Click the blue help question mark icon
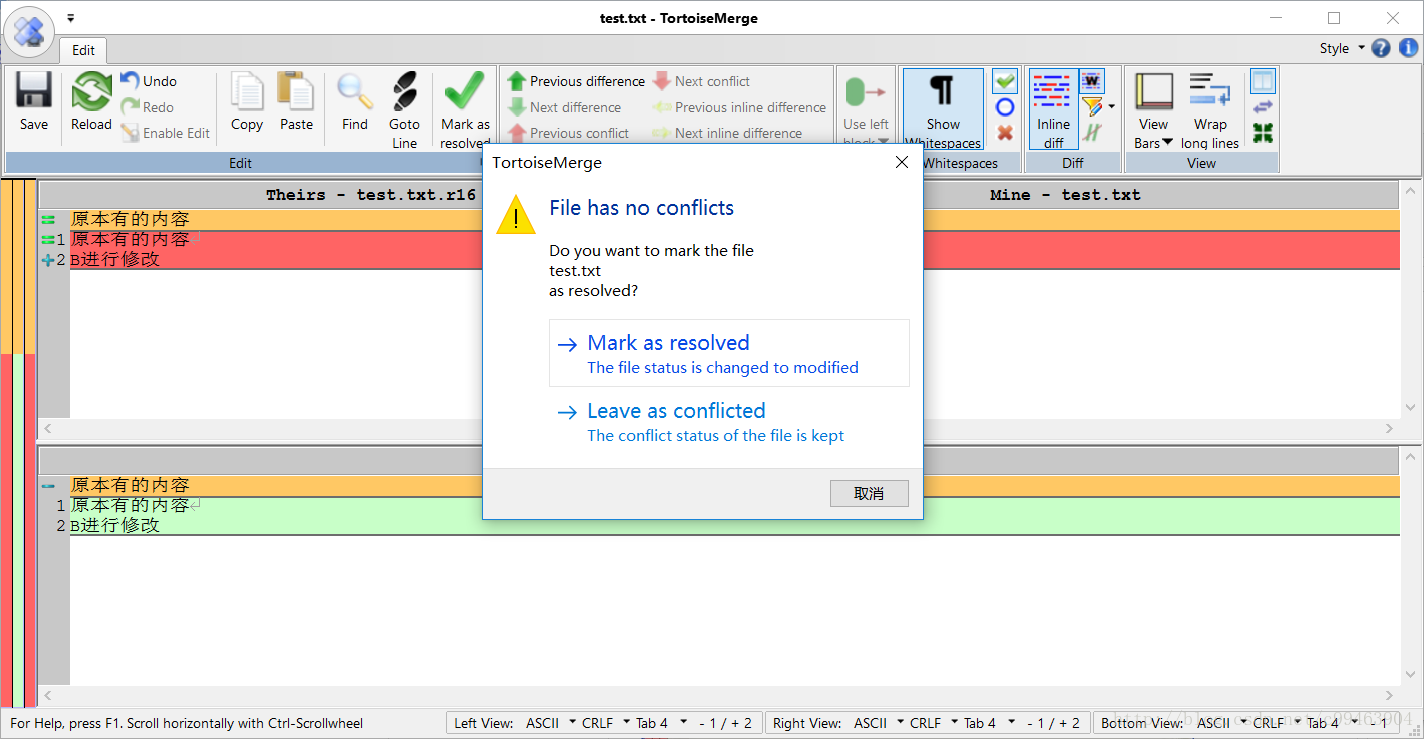This screenshot has height=739, width=1424. coord(1381,48)
